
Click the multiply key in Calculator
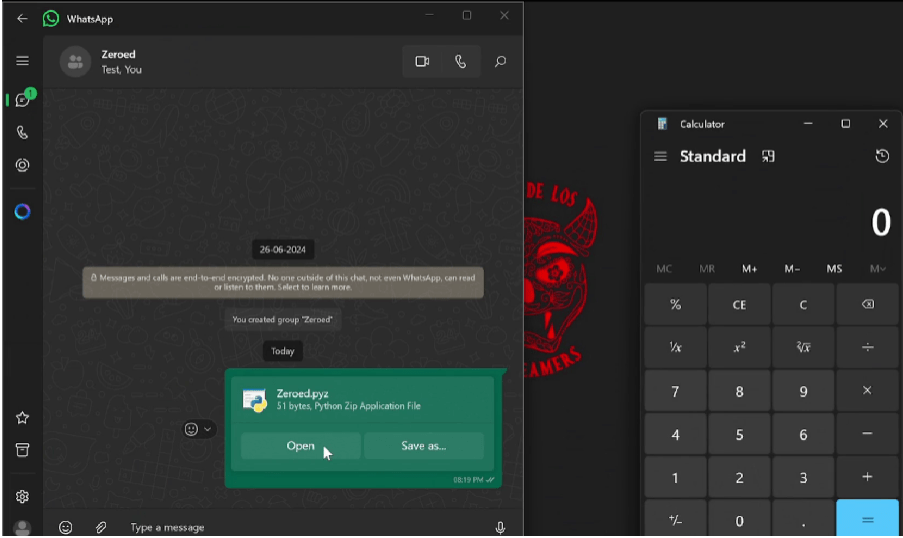(x=867, y=391)
